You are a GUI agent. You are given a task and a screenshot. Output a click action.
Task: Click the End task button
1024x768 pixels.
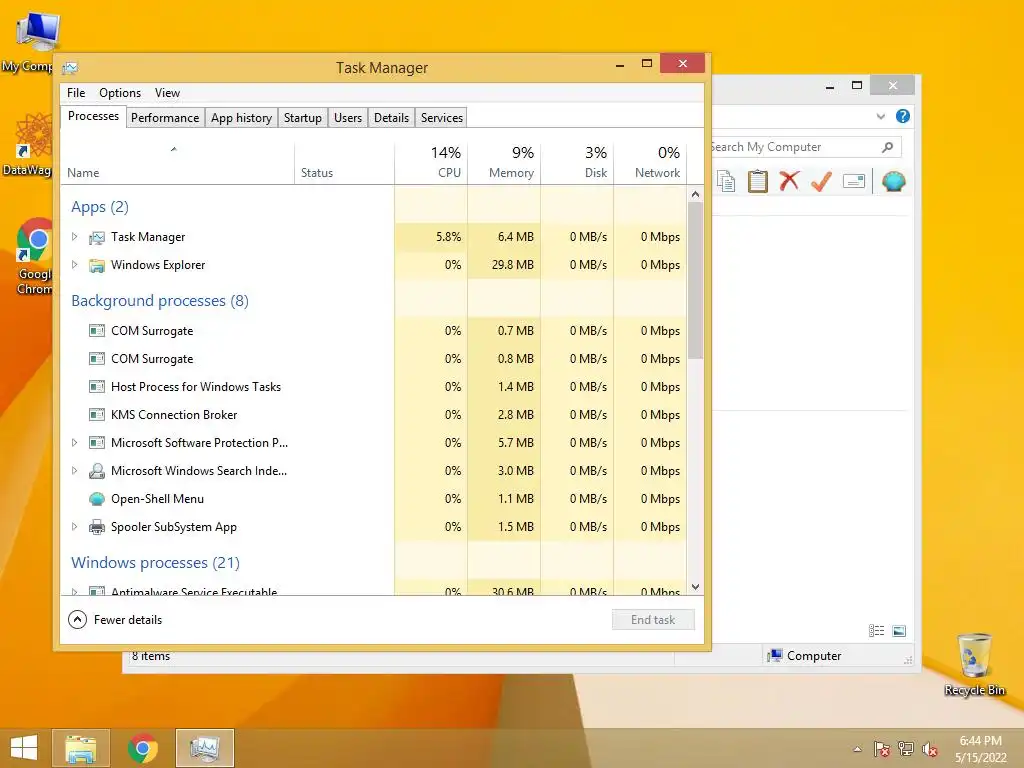point(653,620)
